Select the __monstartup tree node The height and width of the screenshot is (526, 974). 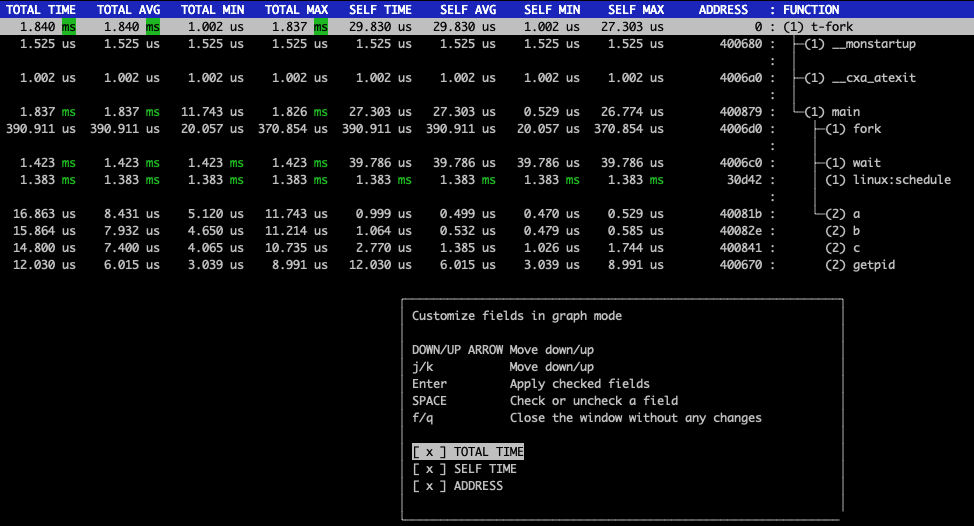[860, 44]
